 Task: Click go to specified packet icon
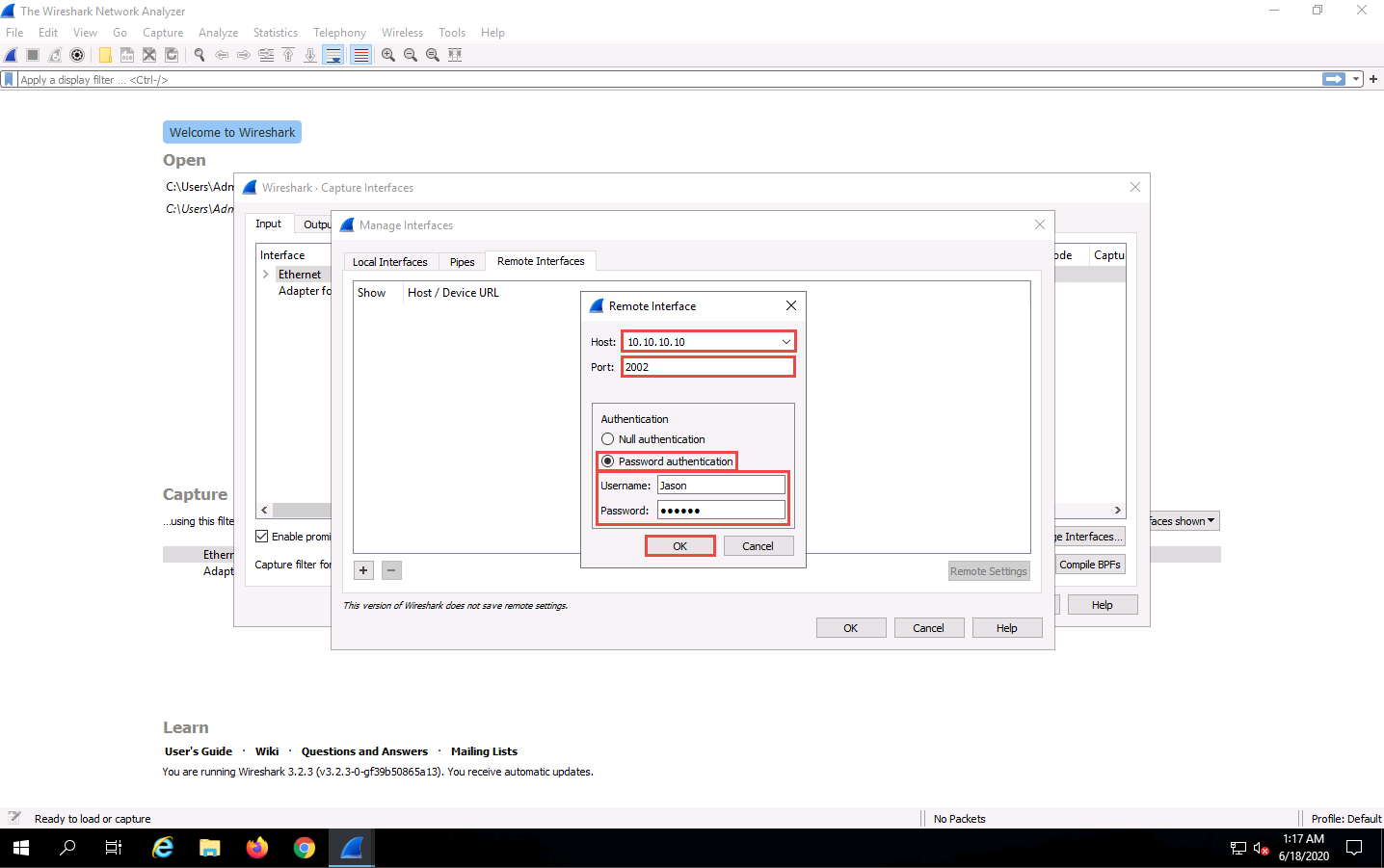pyautogui.click(x=266, y=55)
